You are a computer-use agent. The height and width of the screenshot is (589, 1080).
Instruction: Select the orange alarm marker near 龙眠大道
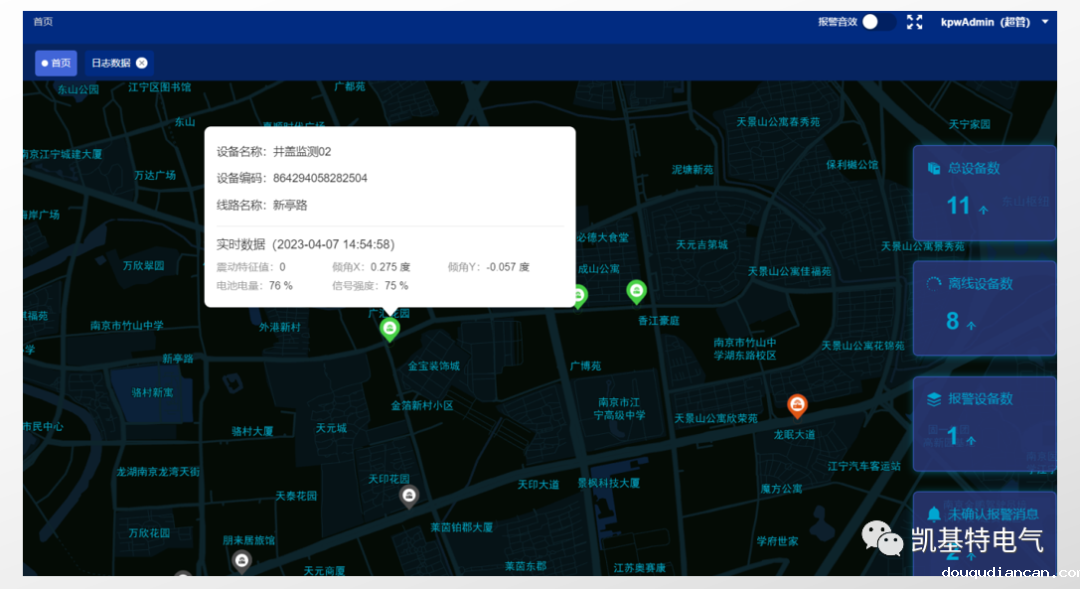[797, 405]
